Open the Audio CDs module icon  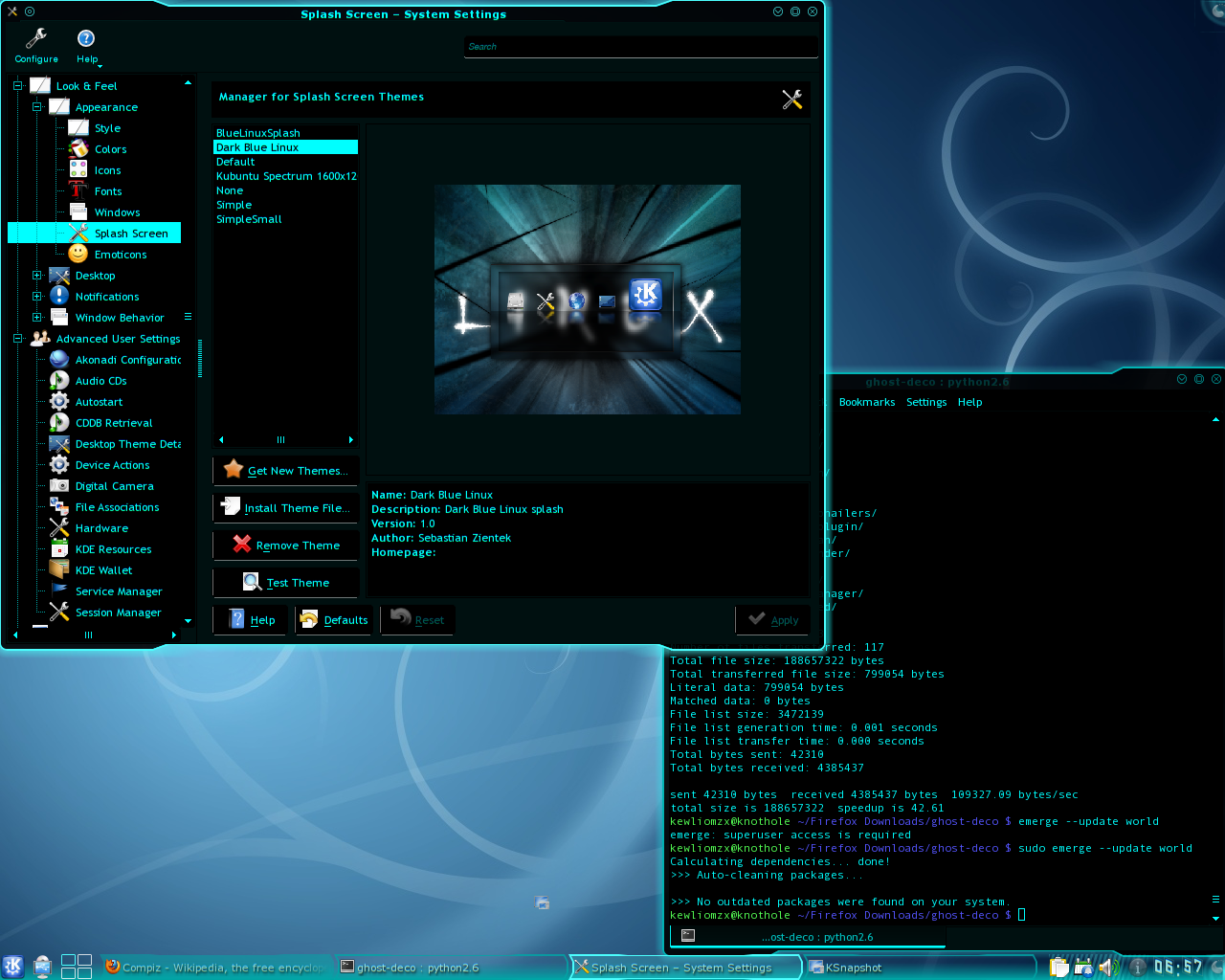[59, 381]
